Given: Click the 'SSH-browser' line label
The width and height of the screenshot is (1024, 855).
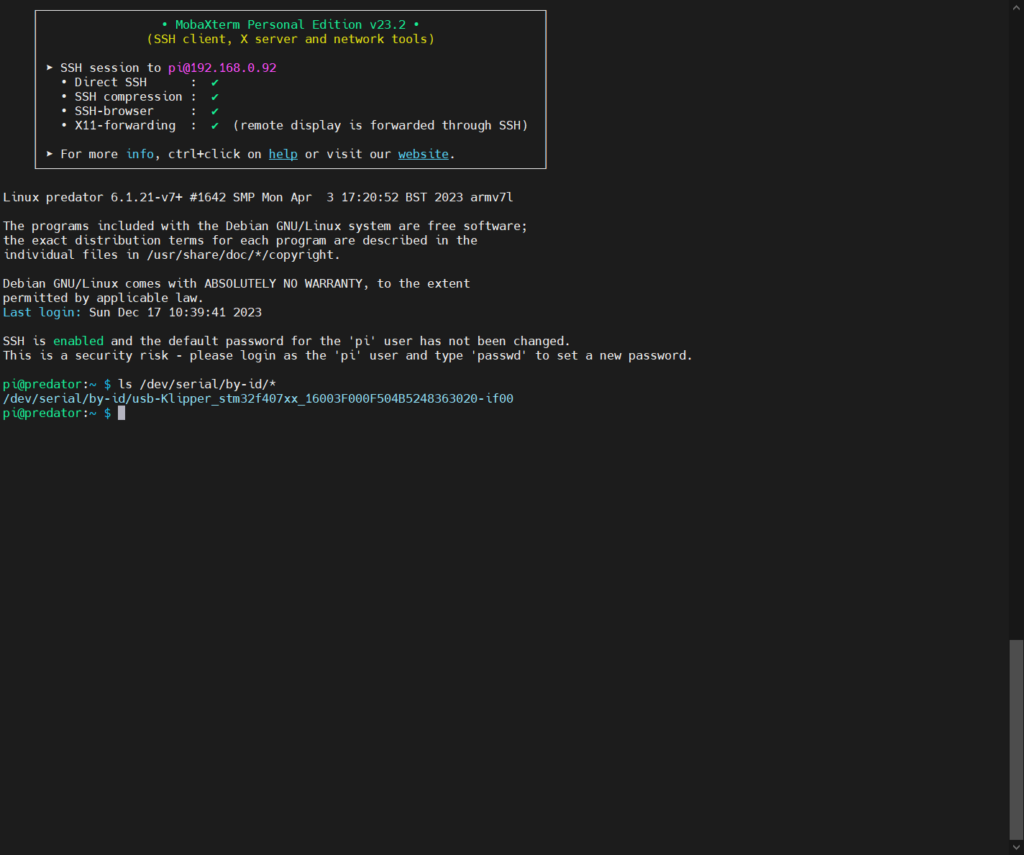Looking at the screenshot, I should click(x=114, y=111).
